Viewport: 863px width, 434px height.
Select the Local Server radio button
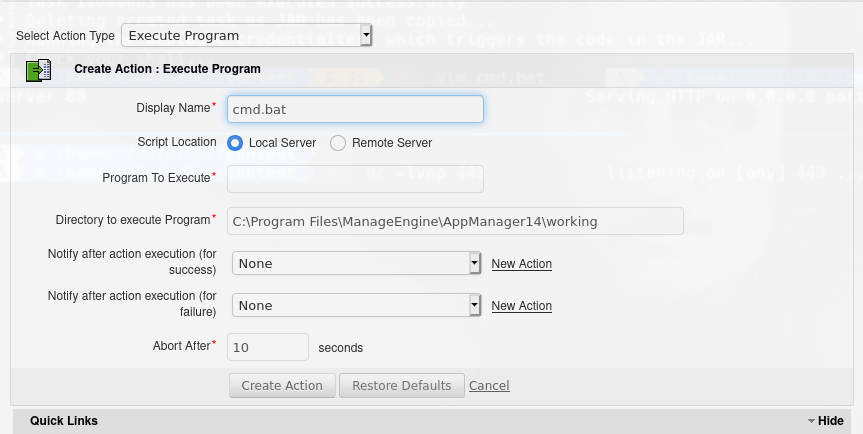click(235, 143)
